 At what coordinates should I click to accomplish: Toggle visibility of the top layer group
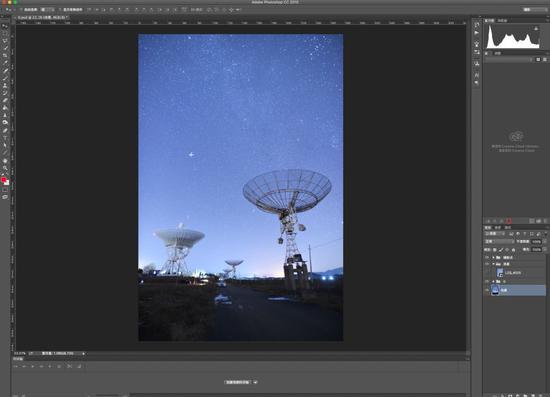(487, 257)
